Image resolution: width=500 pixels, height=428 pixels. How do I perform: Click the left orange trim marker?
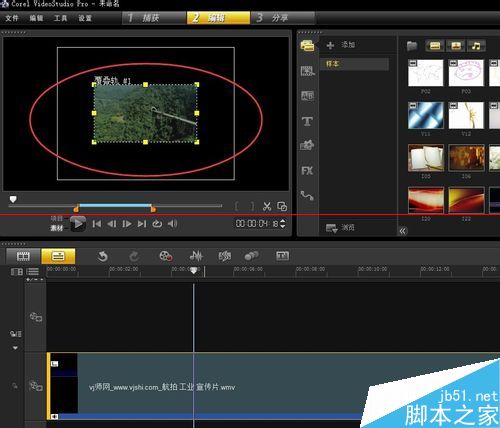point(76,209)
